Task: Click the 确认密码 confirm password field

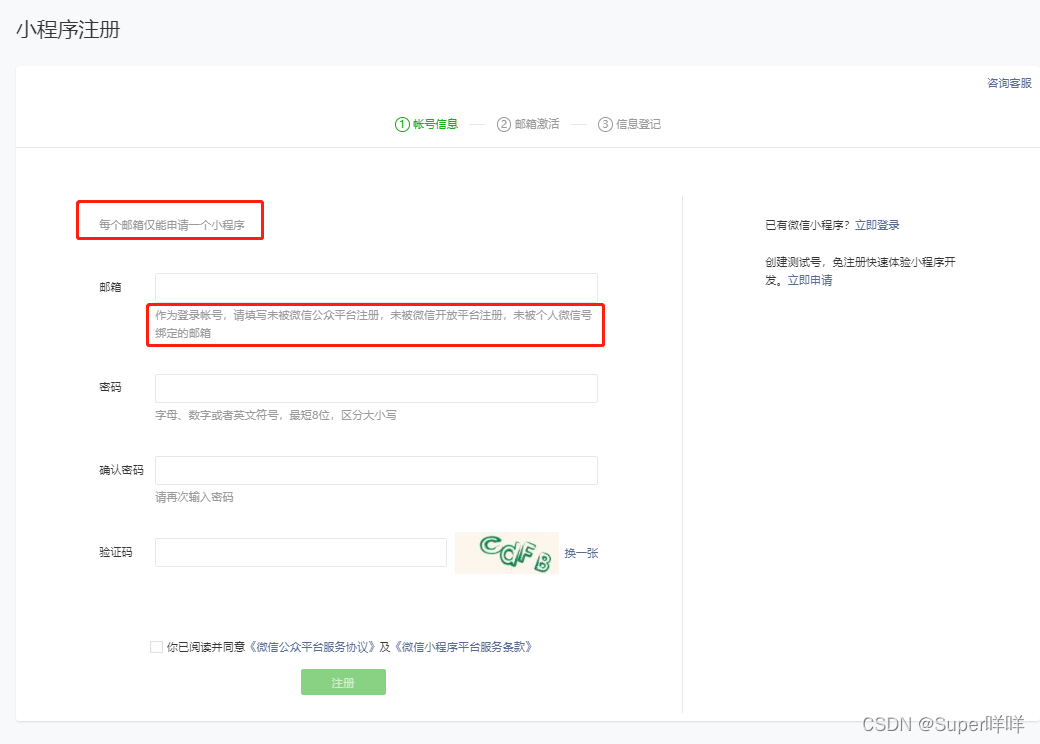Action: click(376, 470)
